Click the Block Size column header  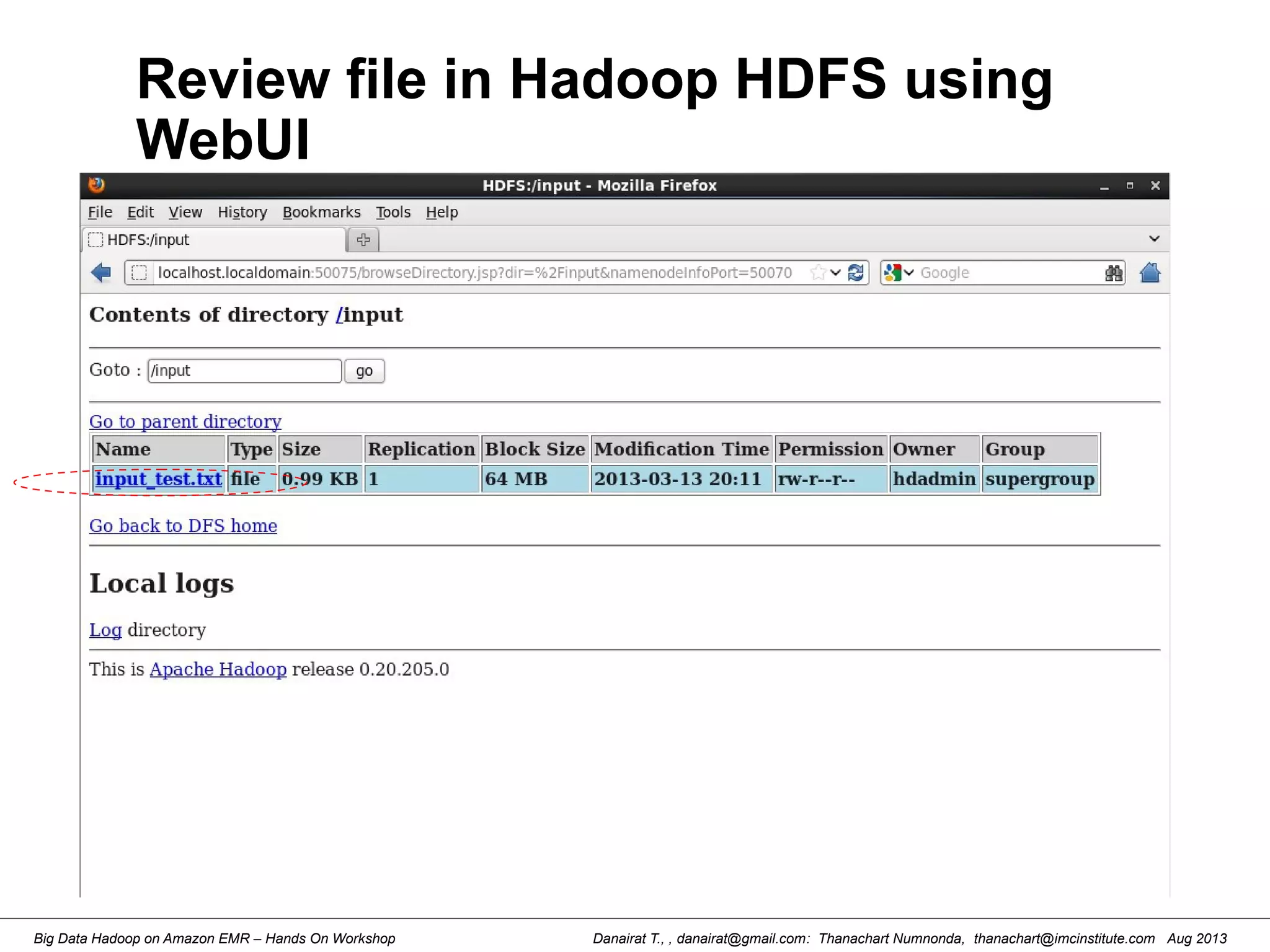[x=535, y=449]
